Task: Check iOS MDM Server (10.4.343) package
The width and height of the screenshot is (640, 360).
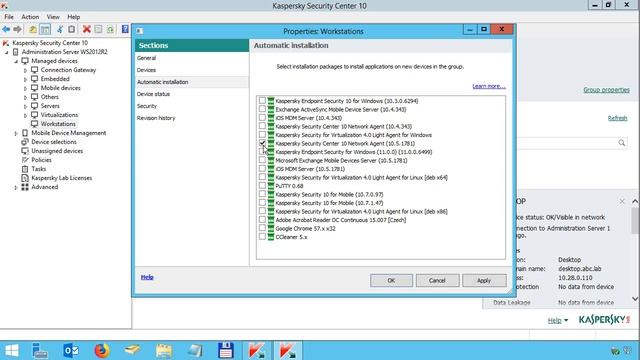Action: tap(262, 118)
